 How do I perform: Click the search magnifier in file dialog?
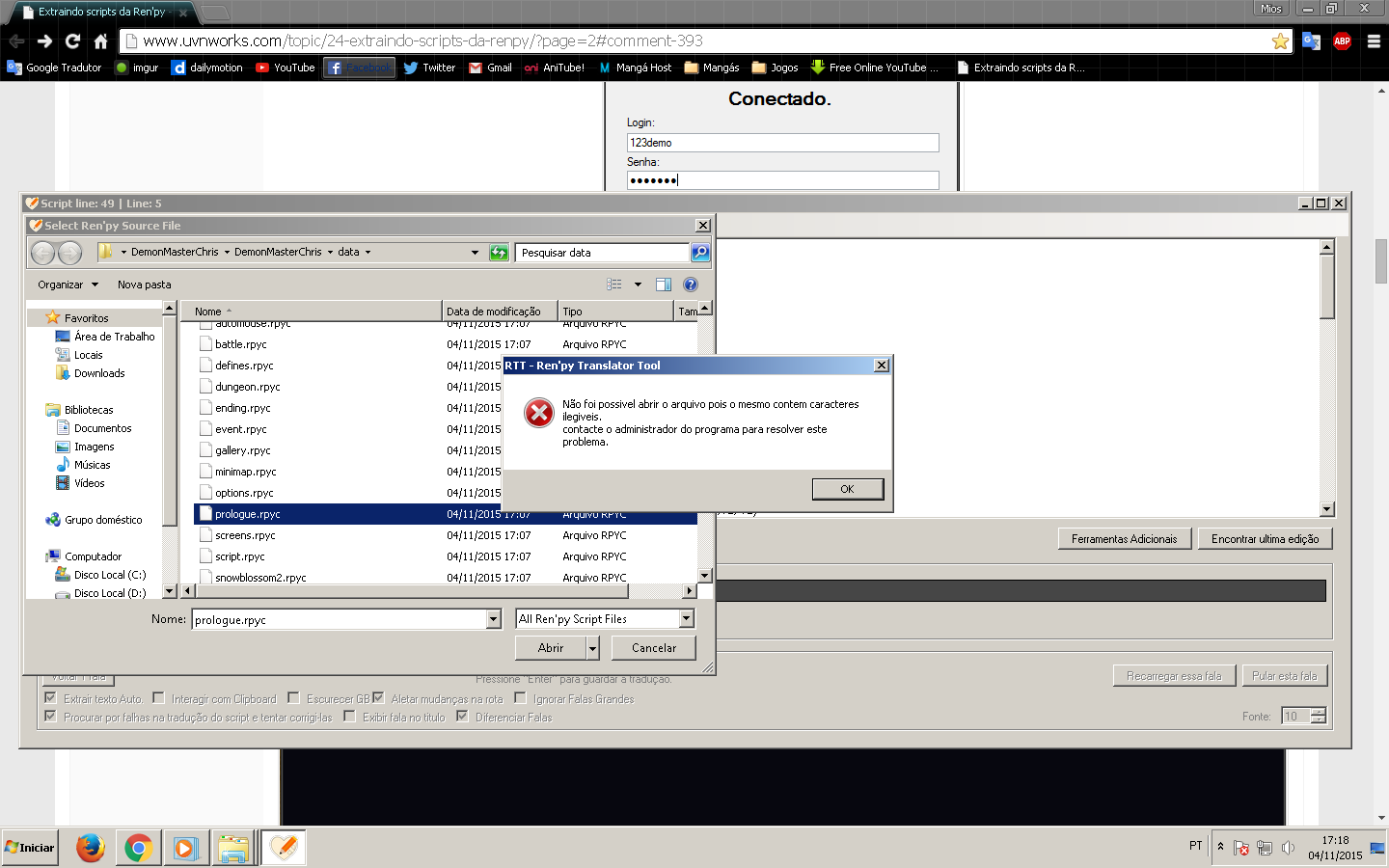(700, 253)
